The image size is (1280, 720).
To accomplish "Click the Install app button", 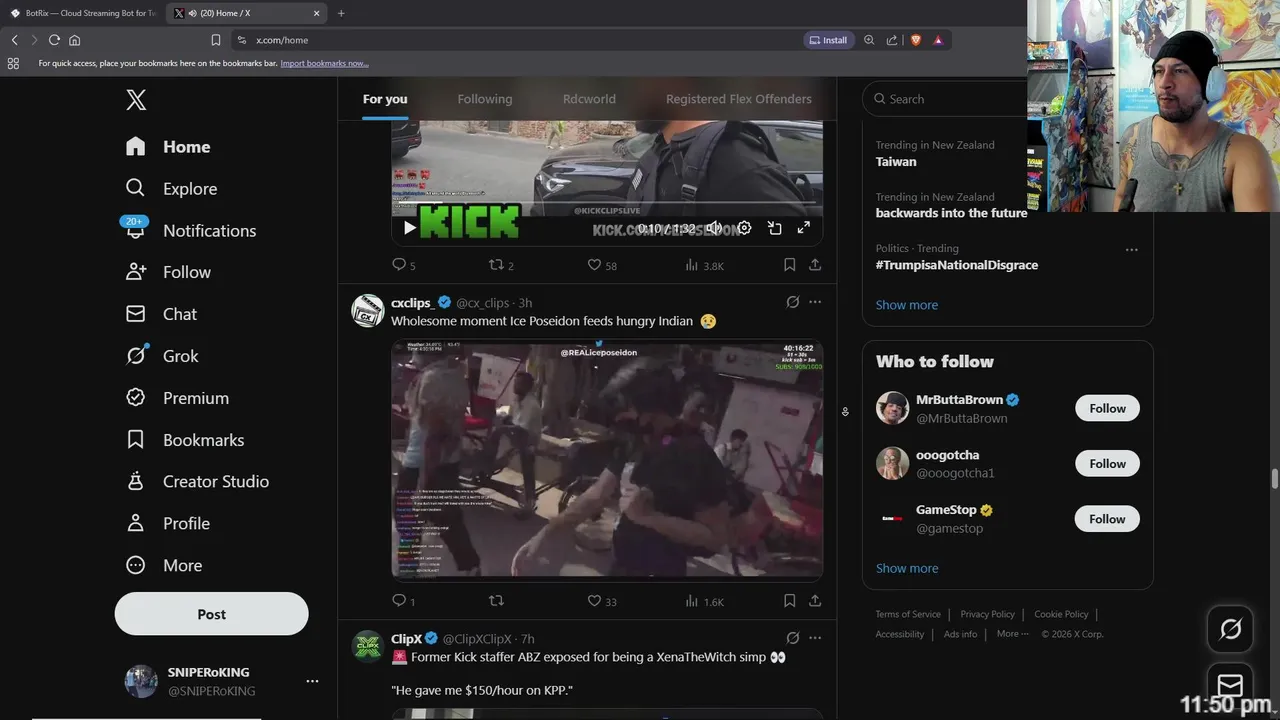I will point(827,40).
